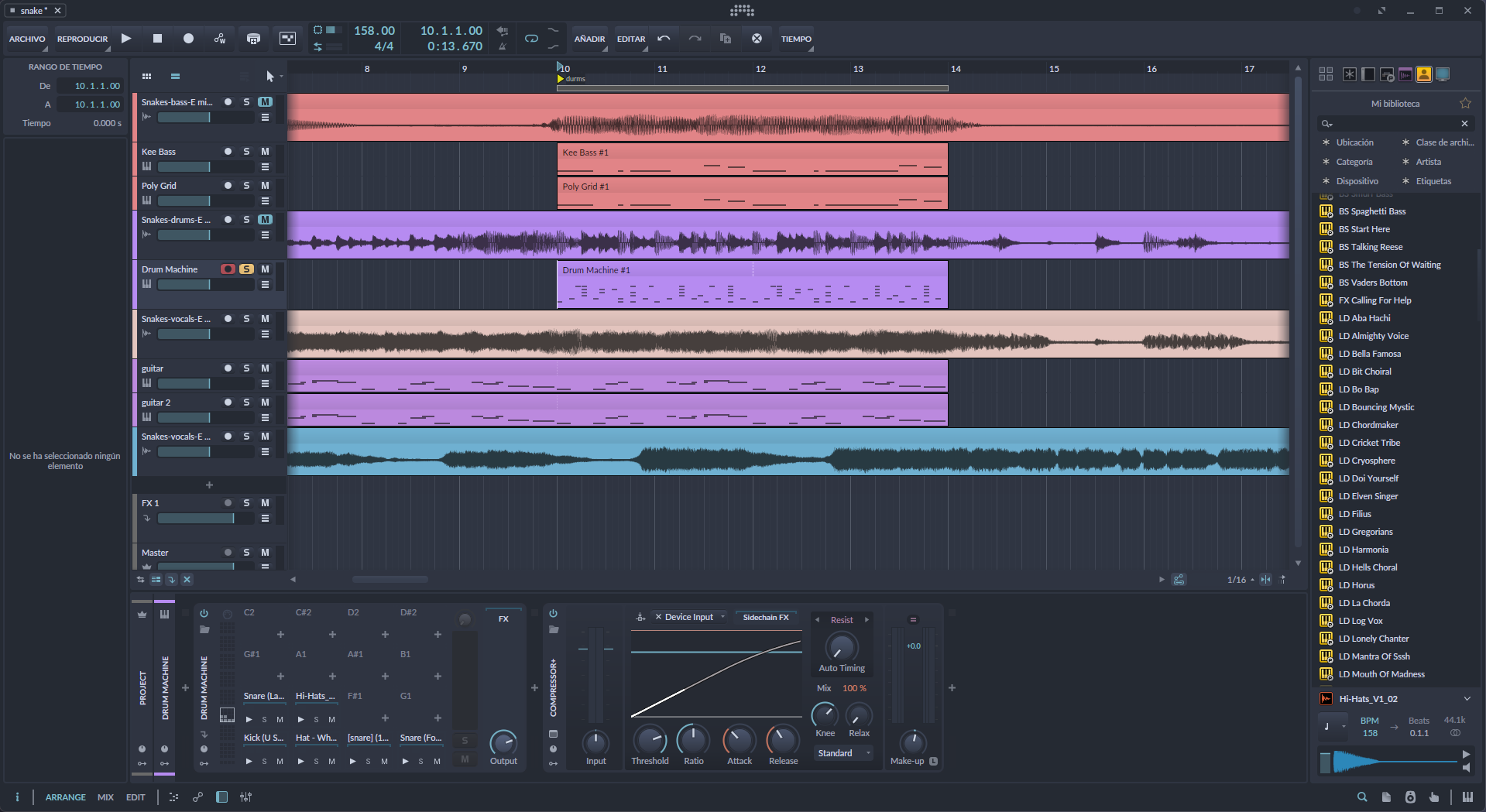Favorite Mi biblioteca with star
This screenshot has width=1486, height=812.
pyautogui.click(x=1465, y=103)
